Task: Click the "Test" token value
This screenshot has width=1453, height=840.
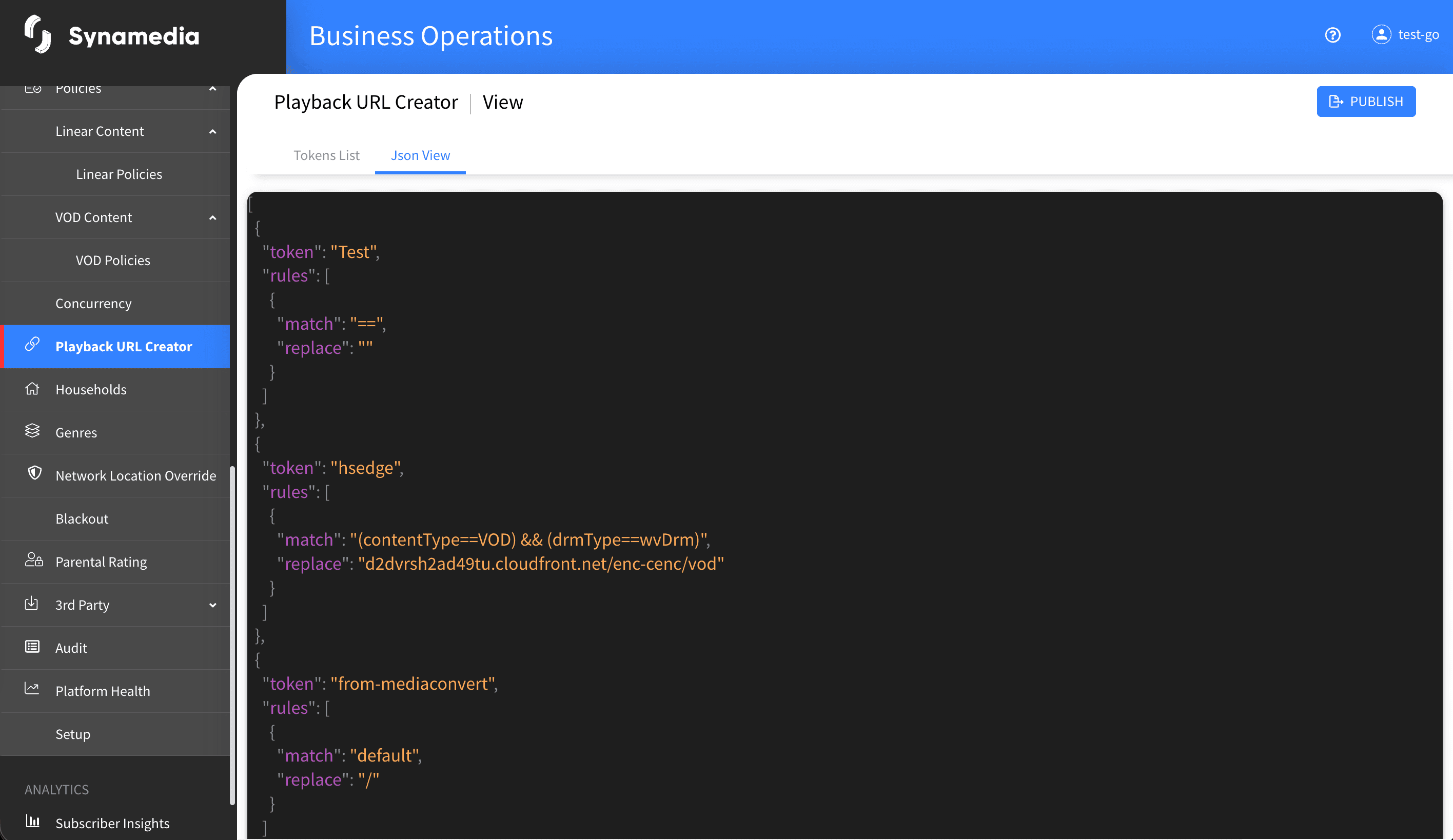Action: pyautogui.click(x=353, y=252)
